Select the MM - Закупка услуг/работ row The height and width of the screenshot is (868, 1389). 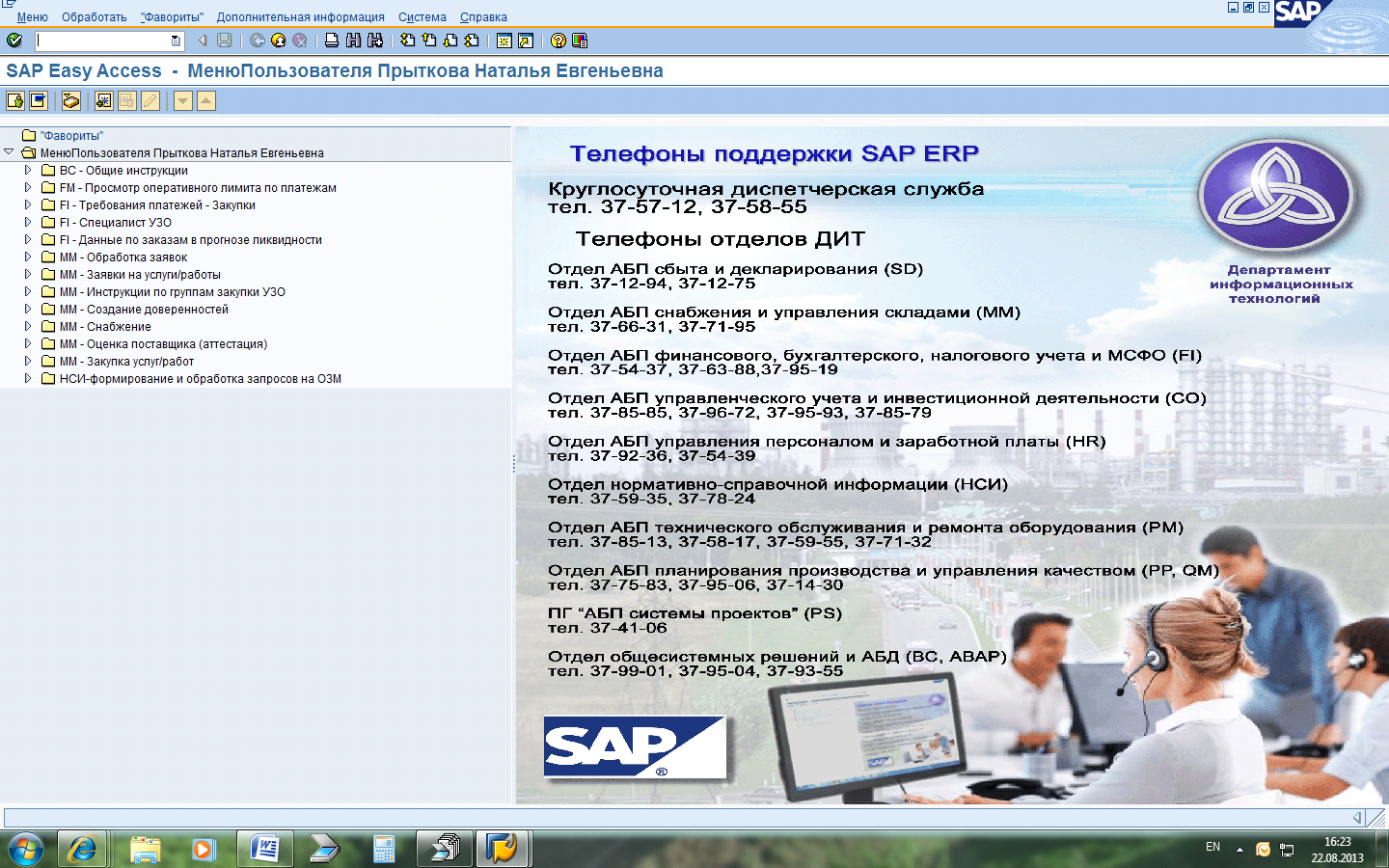click(x=118, y=362)
